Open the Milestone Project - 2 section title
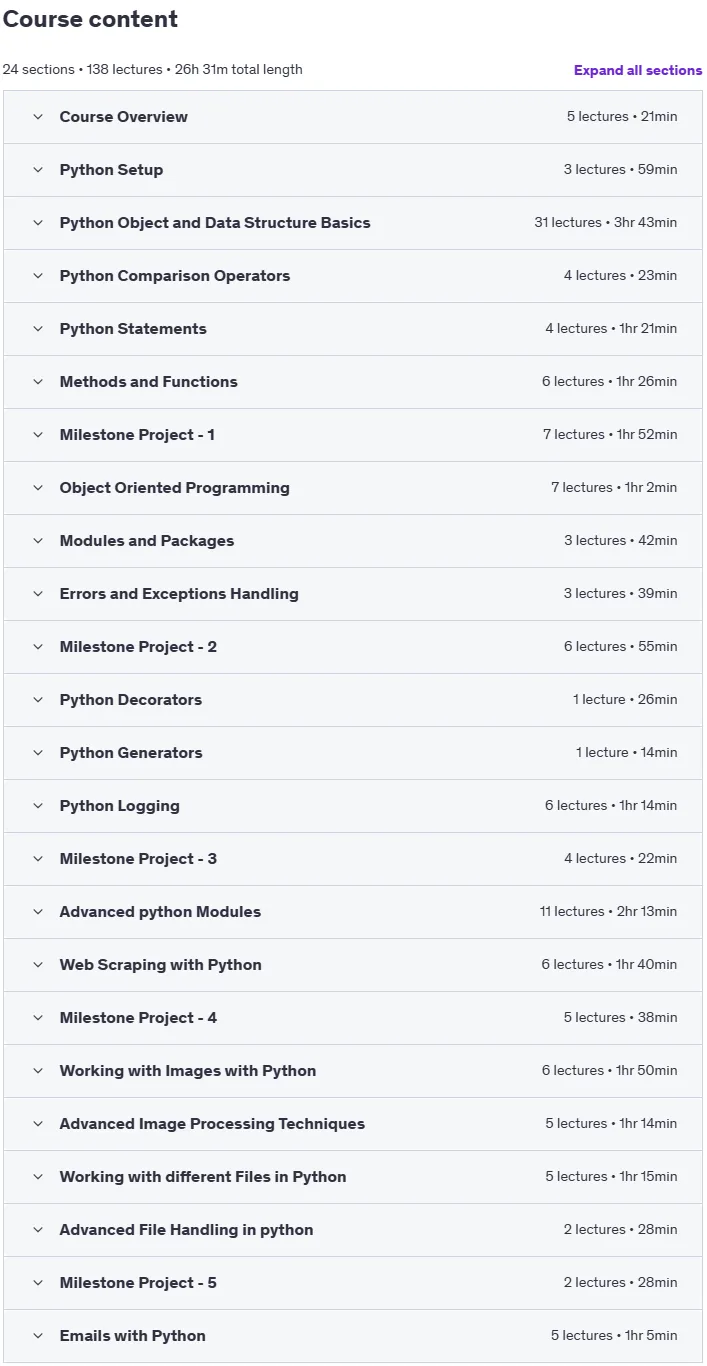Viewport: 707px width, 1366px height. [138, 647]
